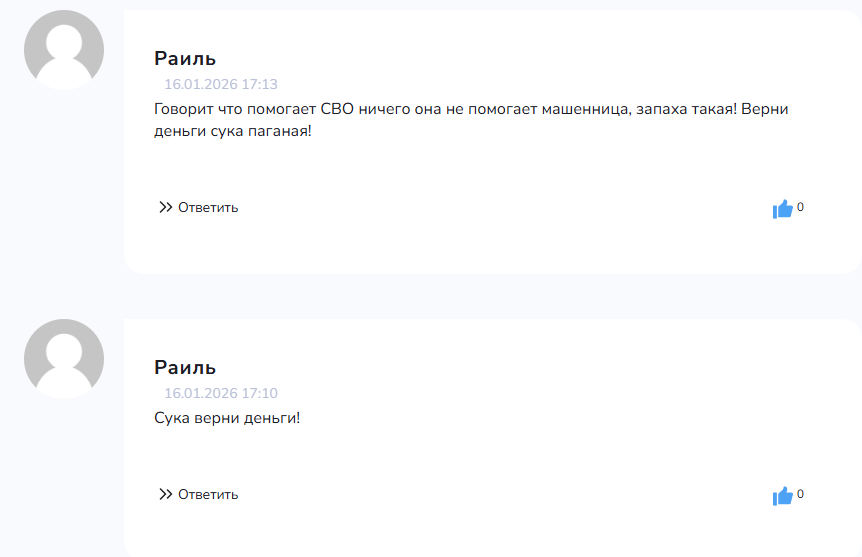The image size is (862, 557).
Task: Open author name Раиль on 17:13 comment
Action: [x=185, y=58]
